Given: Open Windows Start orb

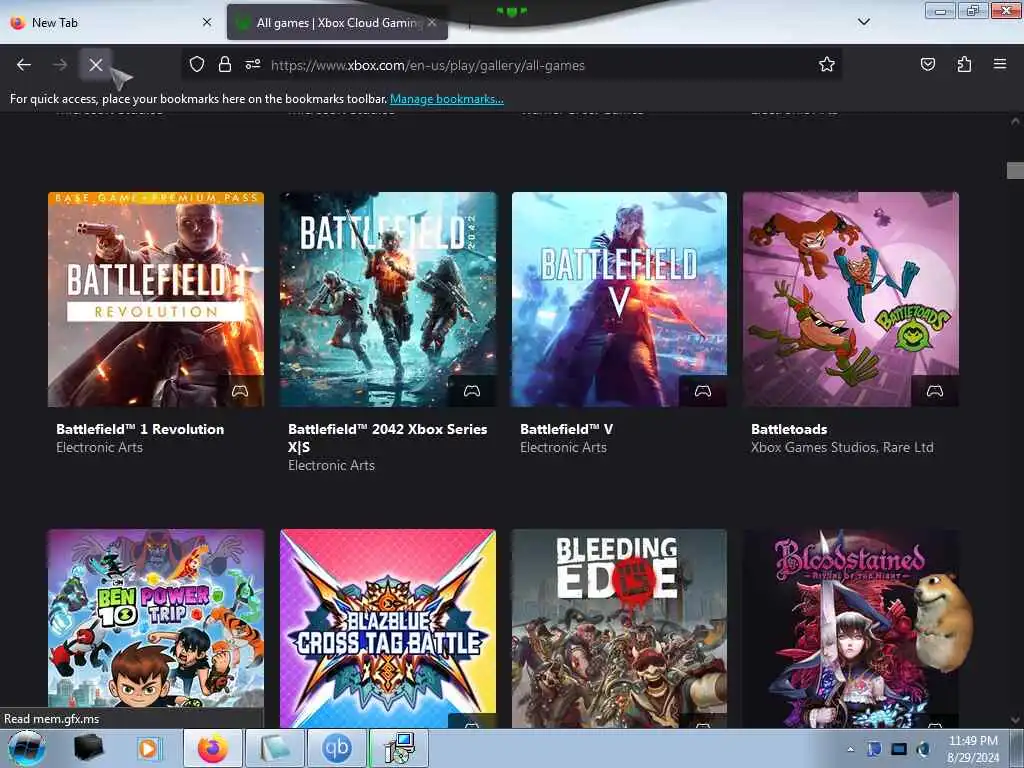Looking at the screenshot, I should [x=27, y=748].
